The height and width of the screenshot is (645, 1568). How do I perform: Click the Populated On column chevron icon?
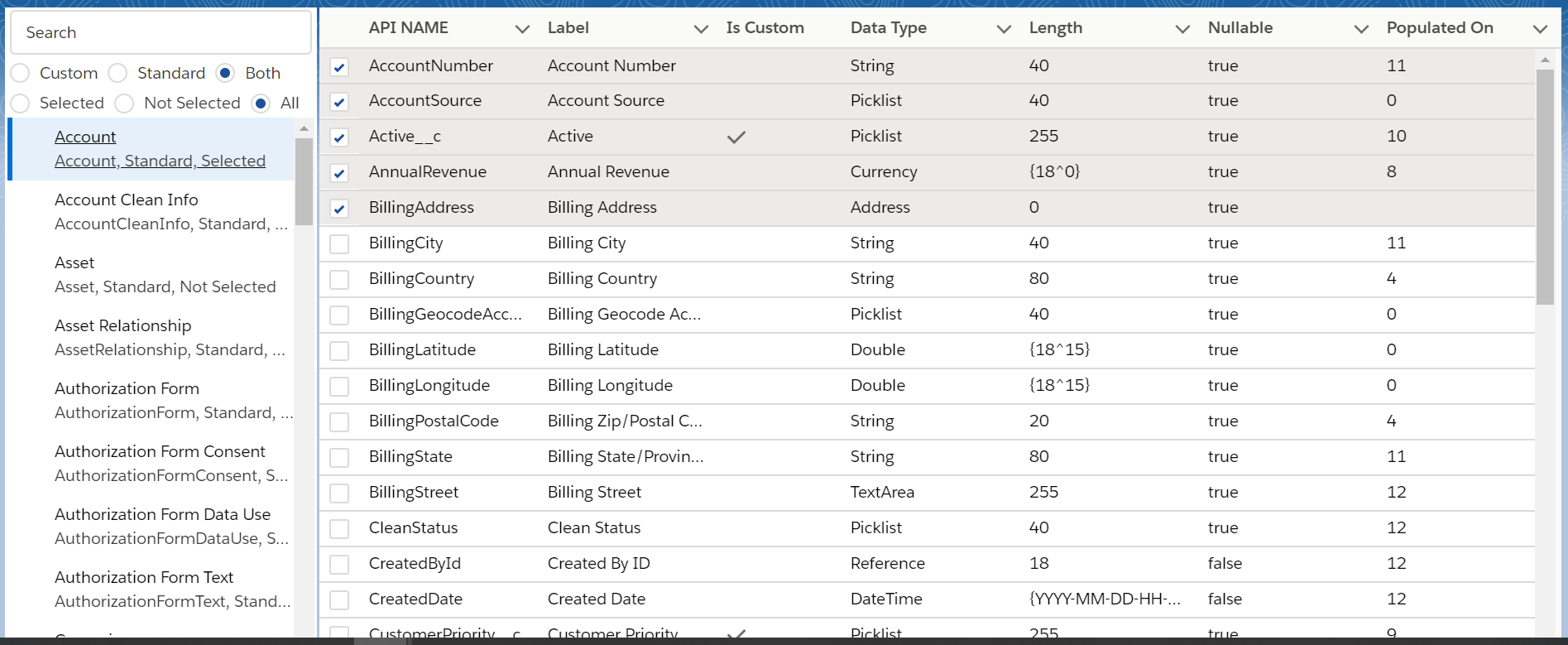point(1540,29)
